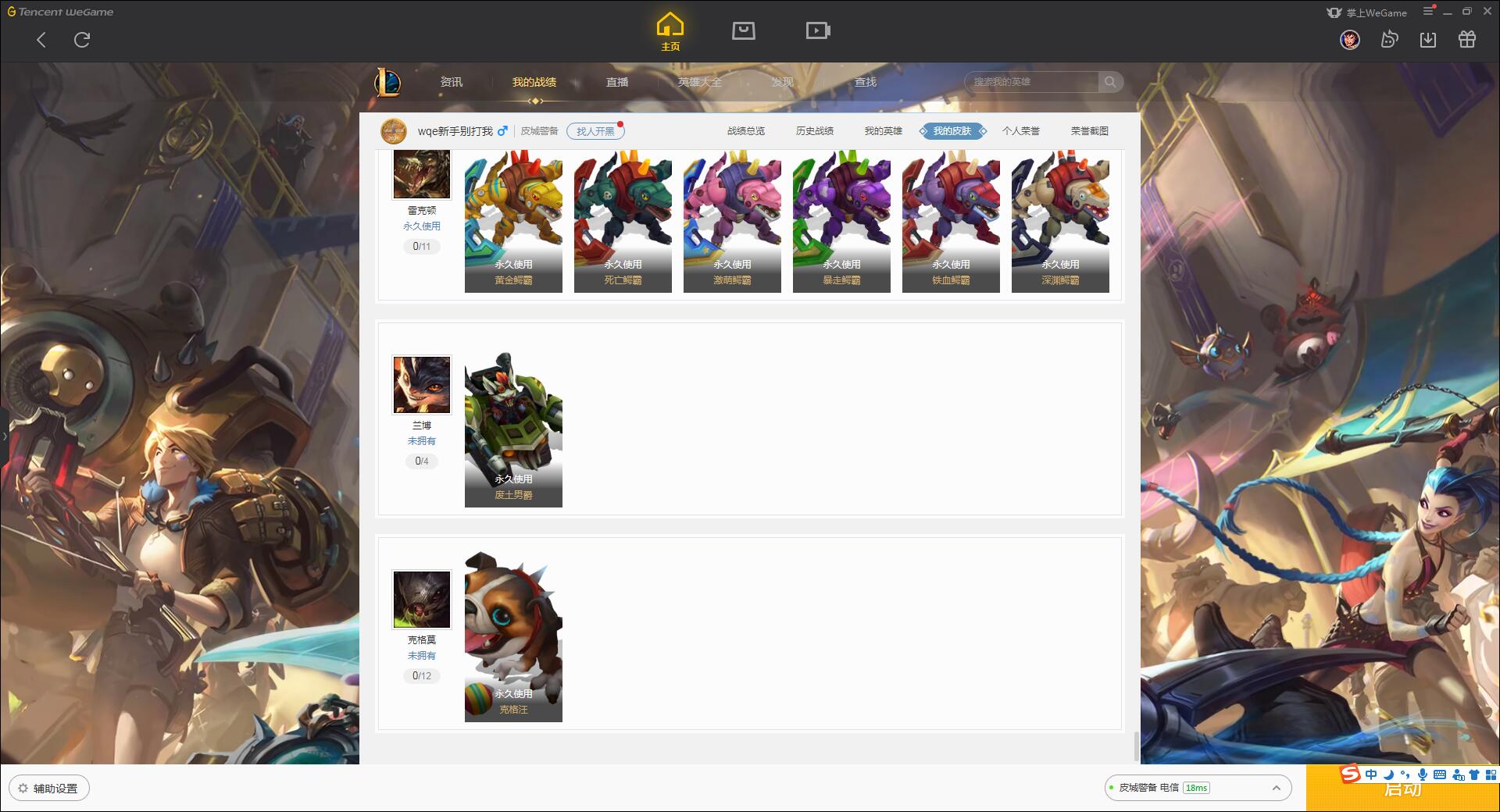Open the video player icon in top bar
The width and height of the screenshot is (1500, 812).
(818, 30)
